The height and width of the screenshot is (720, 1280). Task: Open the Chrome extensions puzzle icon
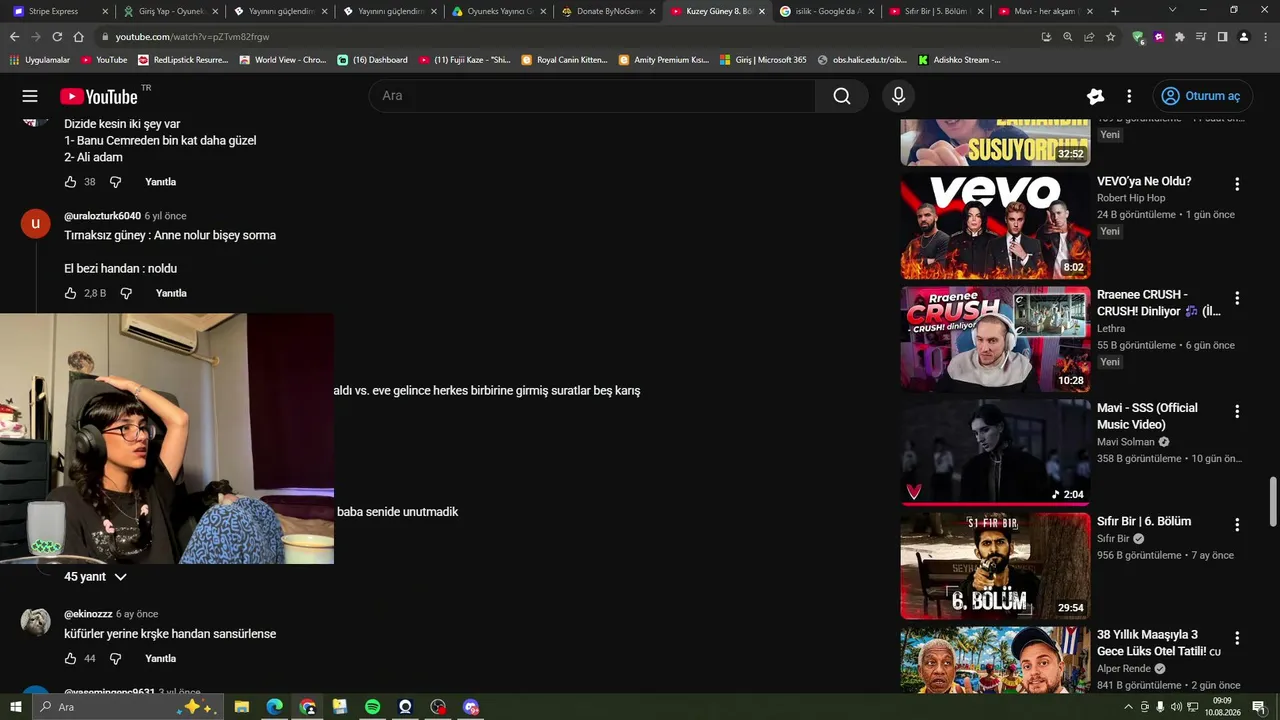pos(1180,37)
